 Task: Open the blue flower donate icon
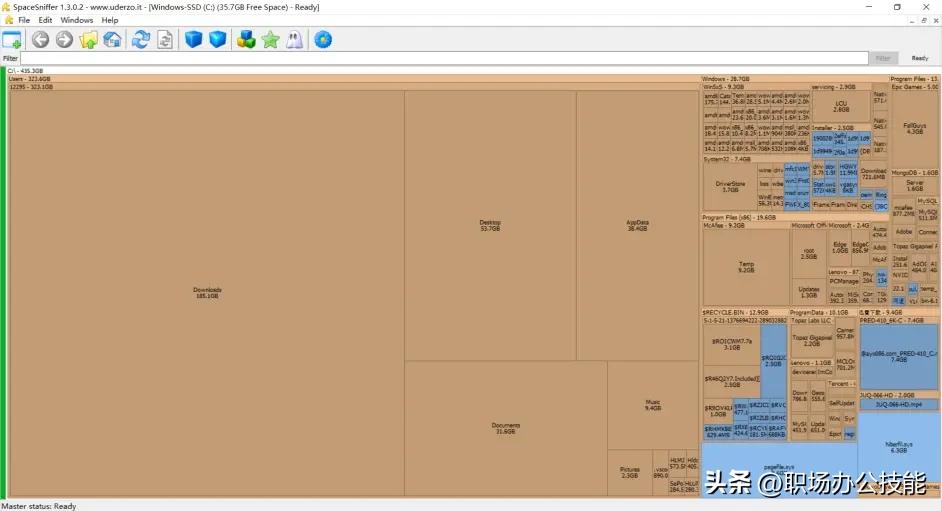323,40
